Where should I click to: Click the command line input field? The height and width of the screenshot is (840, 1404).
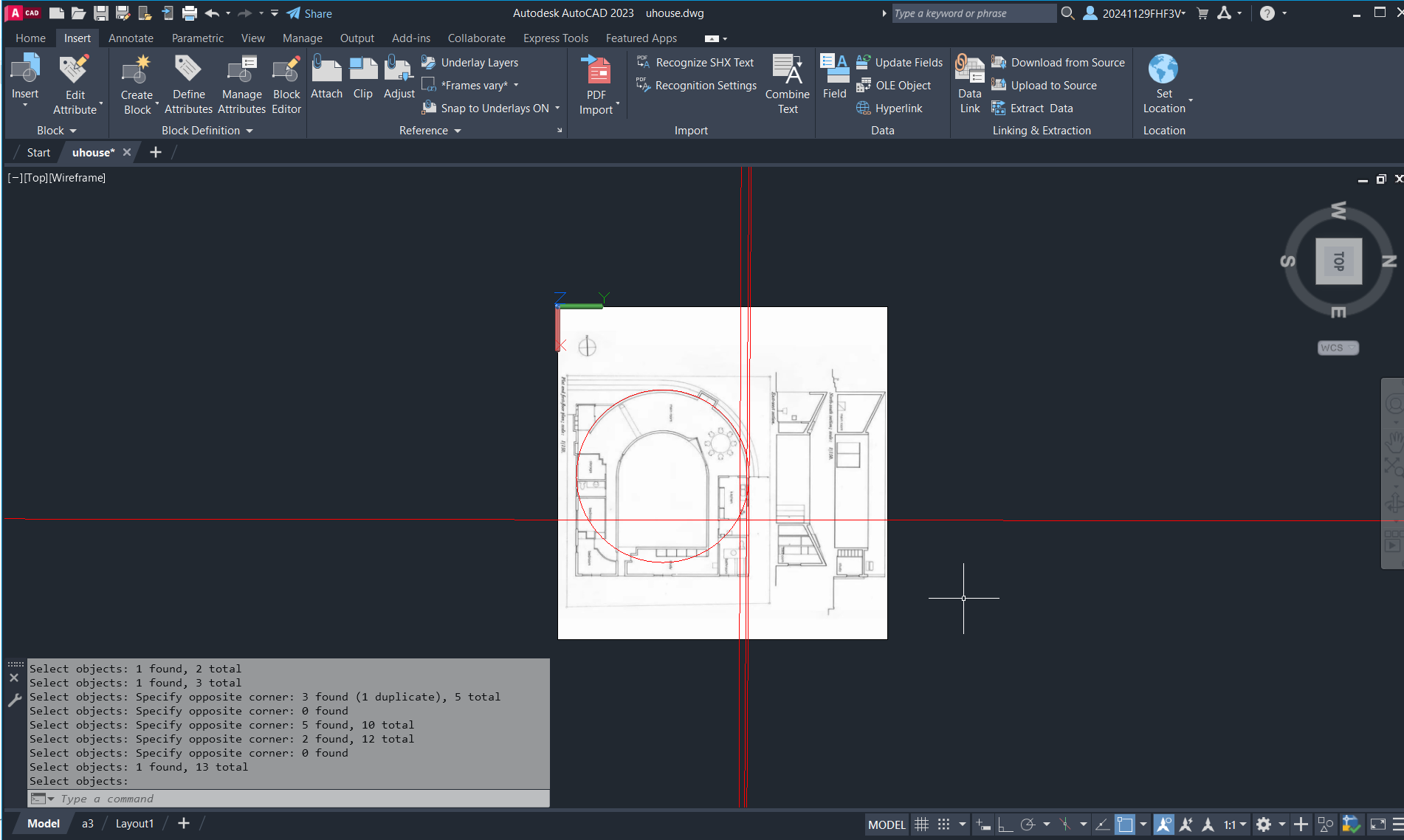[x=295, y=799]
